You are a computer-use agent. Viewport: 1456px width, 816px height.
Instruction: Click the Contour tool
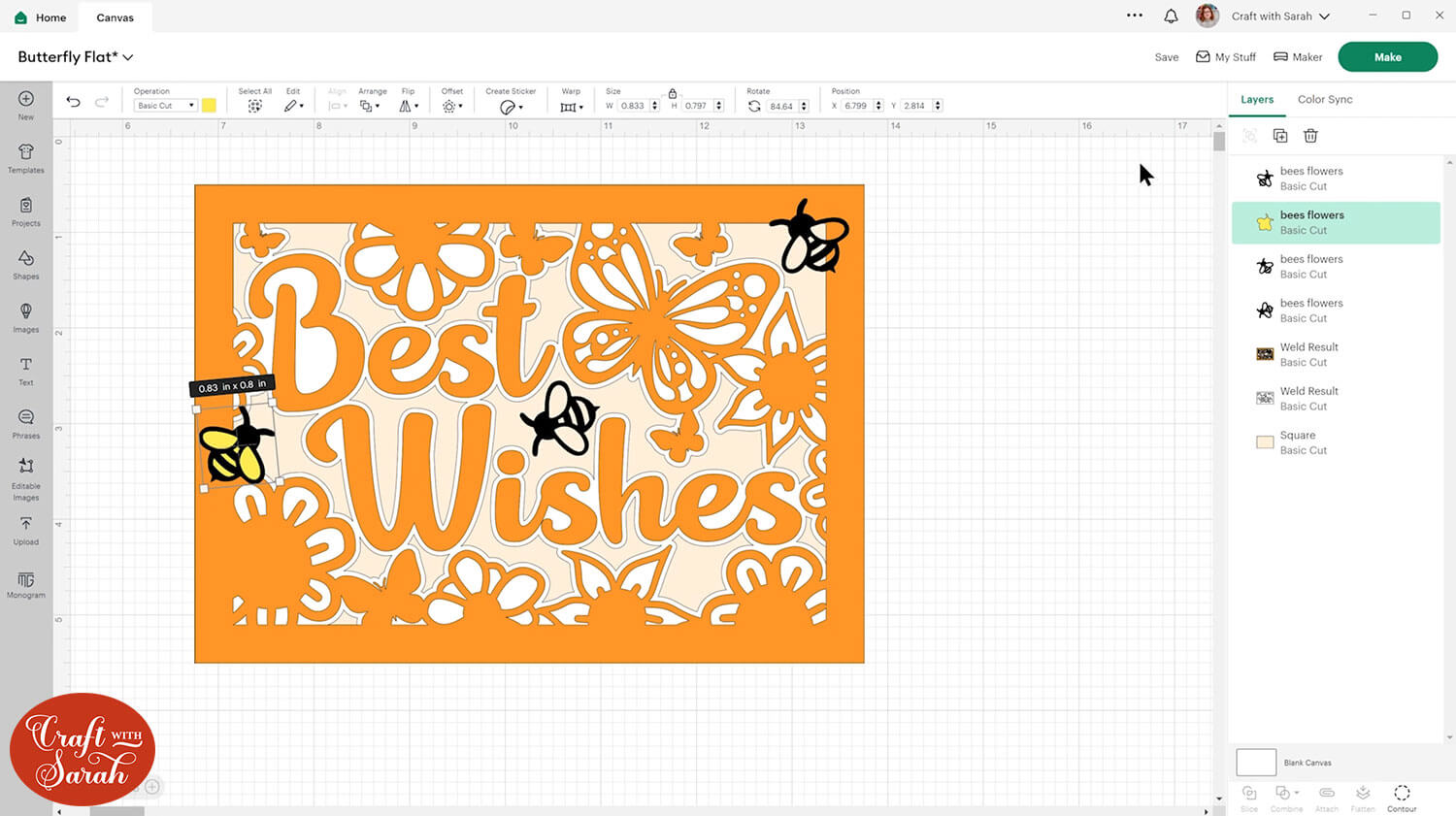point(1402,798)
